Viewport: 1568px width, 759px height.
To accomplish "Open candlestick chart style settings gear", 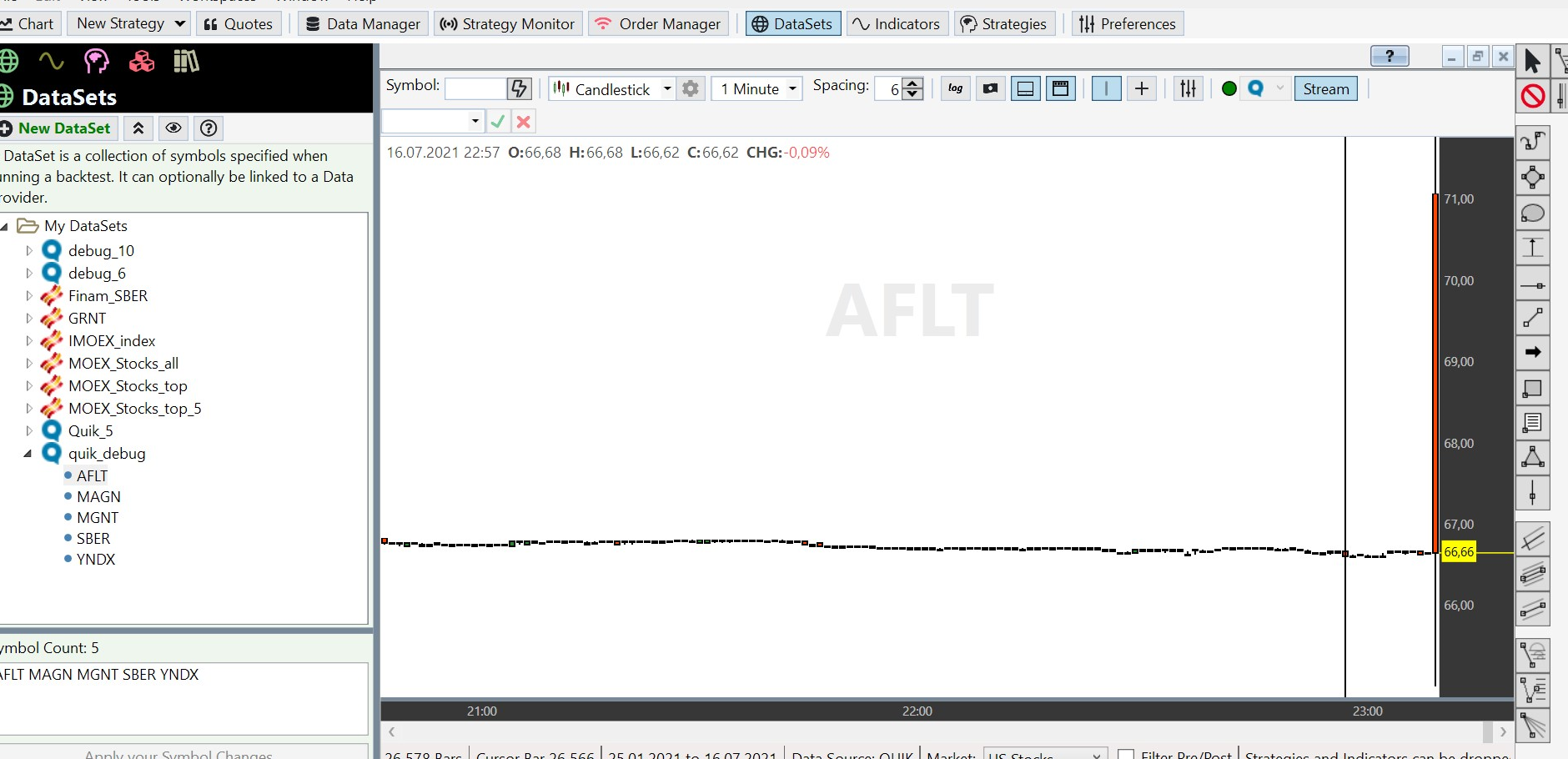I will [691, 88].
